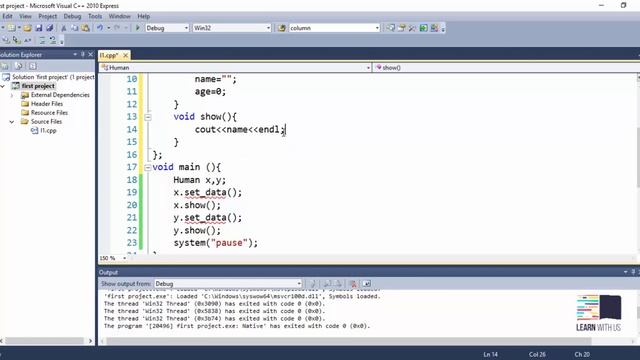Open the 150 % zoom level dropdown
This screenshot has height=360, width=640.
pos(124,258)
